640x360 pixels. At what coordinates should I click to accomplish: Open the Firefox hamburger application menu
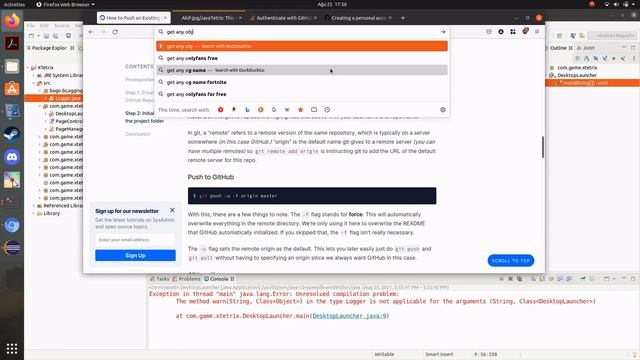click(537, 31)
